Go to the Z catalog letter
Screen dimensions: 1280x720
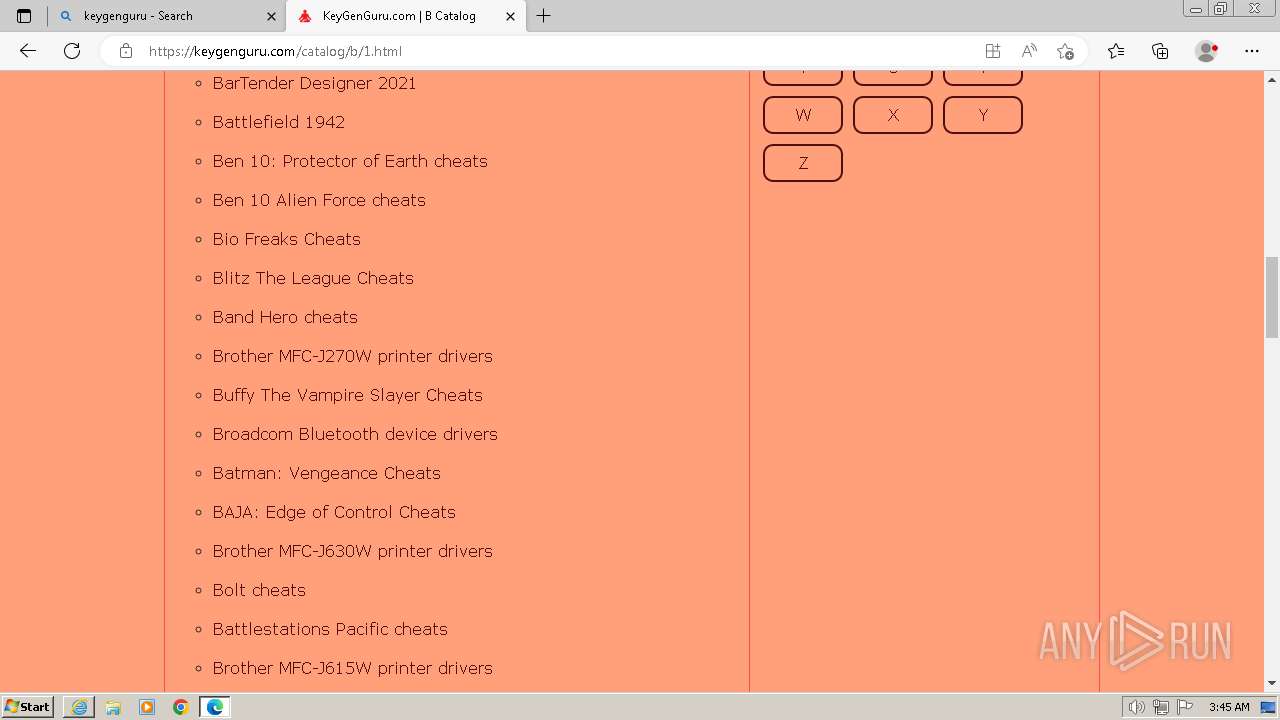click(803, 163)
